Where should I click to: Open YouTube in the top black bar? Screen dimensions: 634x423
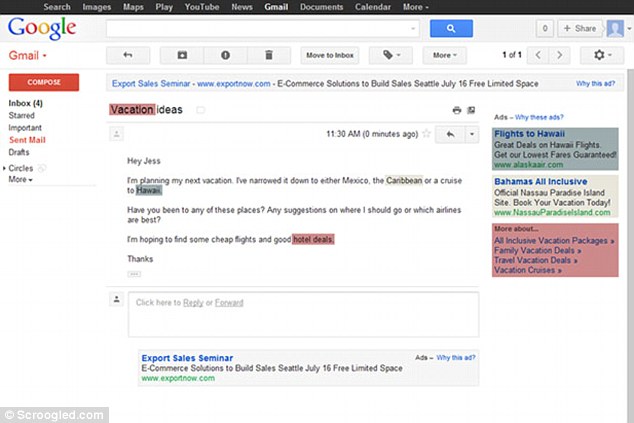[x=202, y=7]
